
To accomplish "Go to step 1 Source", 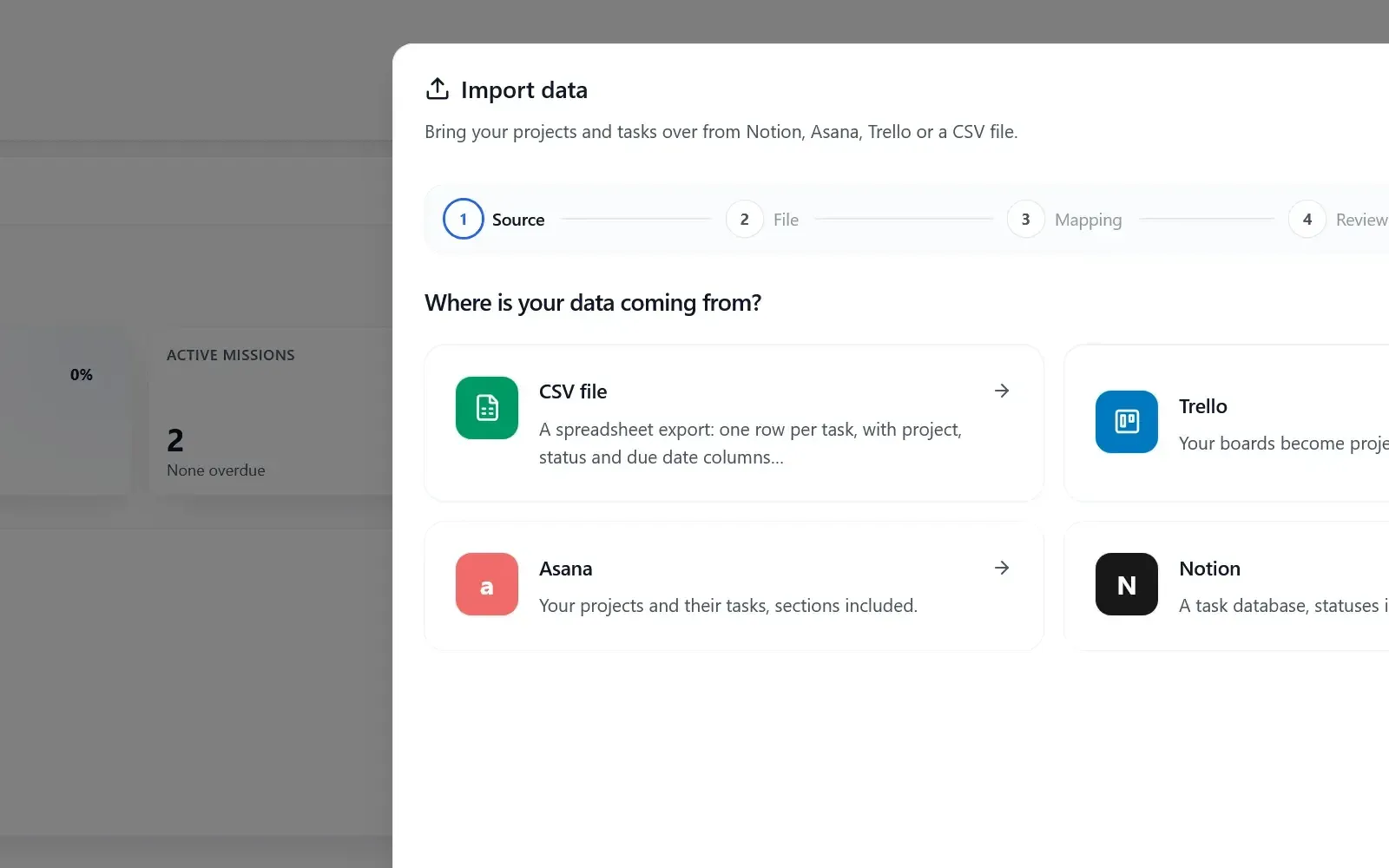I will (x=494, y=220).
